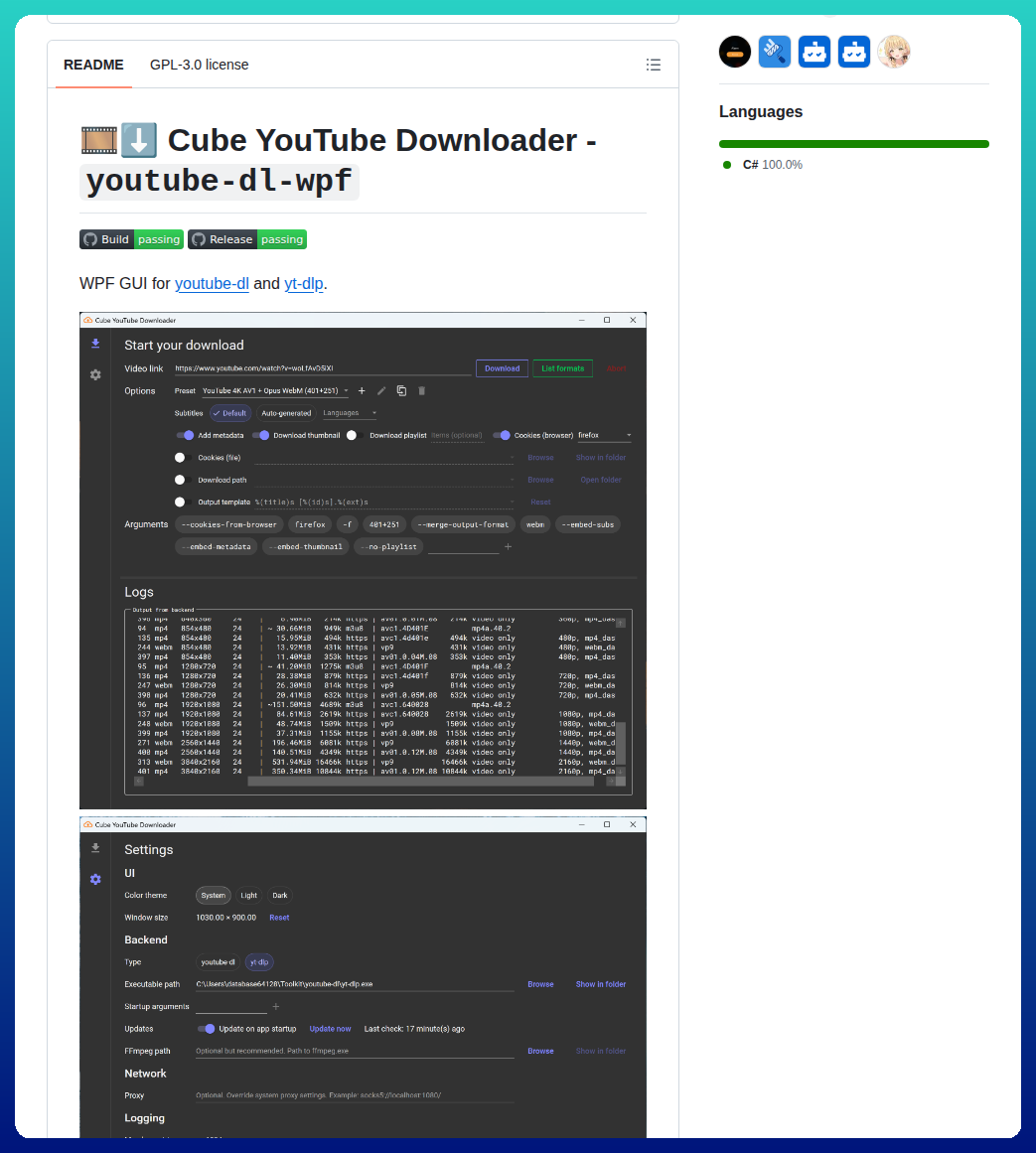Browse for the Executable path
This screenshot has width=1036, height=1153.
pos(540,984)
